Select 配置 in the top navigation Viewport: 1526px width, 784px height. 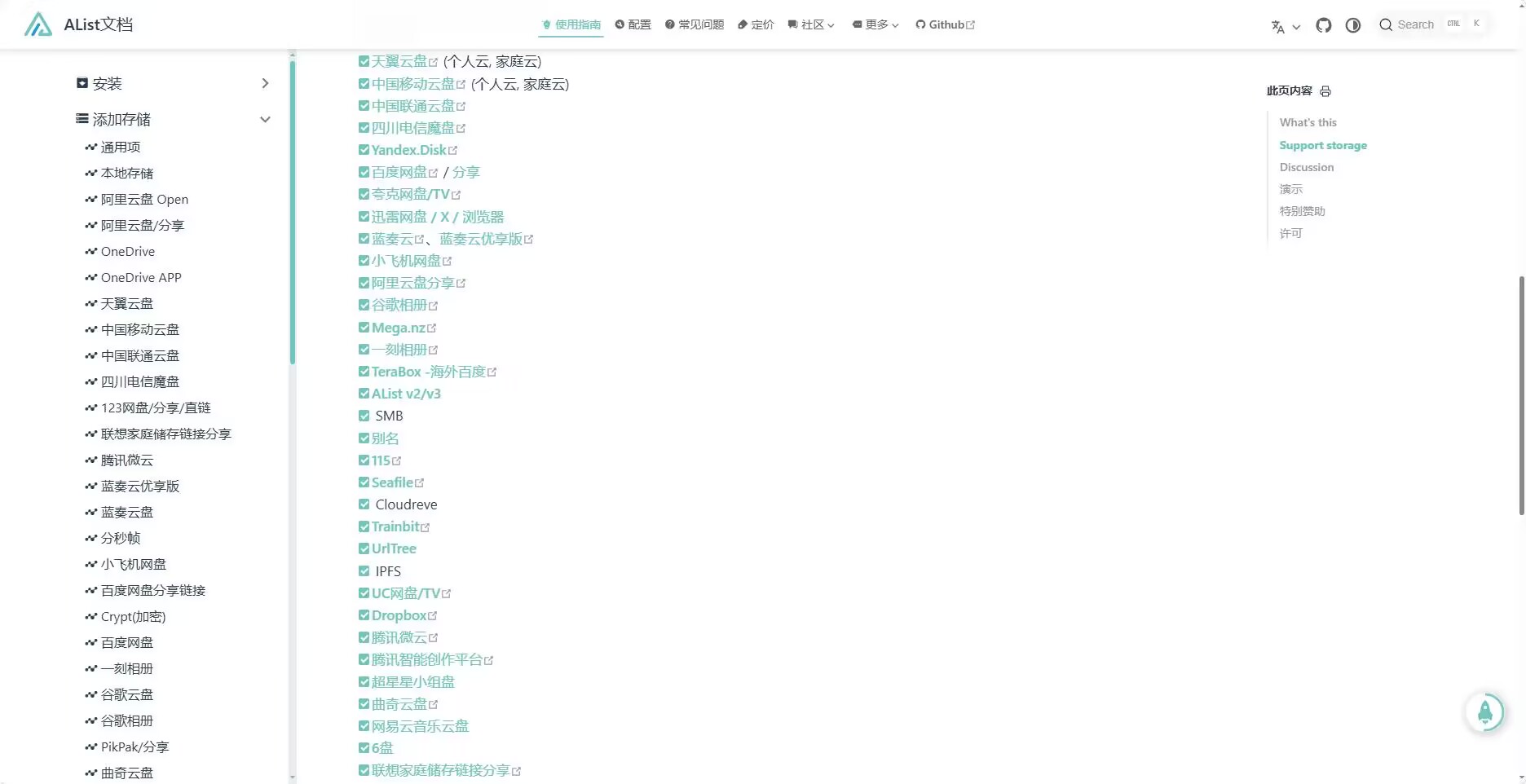pyautogui.click(x=633, y=24)
